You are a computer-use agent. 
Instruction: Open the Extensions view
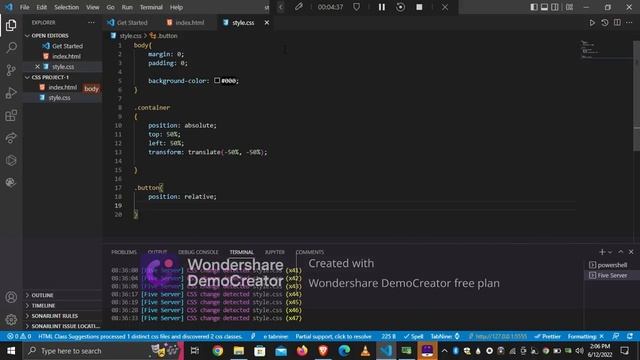[x=11, y=116]
